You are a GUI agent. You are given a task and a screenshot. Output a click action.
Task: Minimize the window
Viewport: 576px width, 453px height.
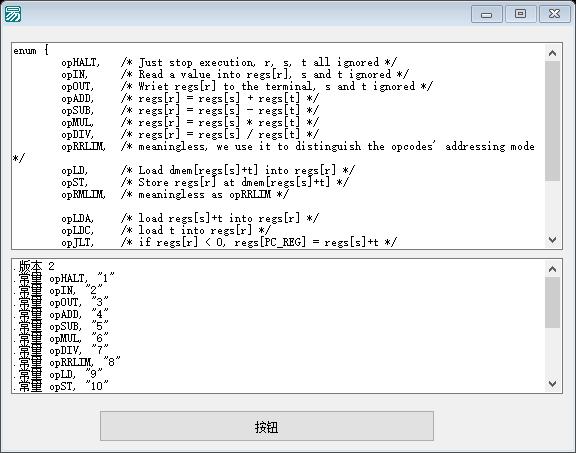click(x=487, y=15)
